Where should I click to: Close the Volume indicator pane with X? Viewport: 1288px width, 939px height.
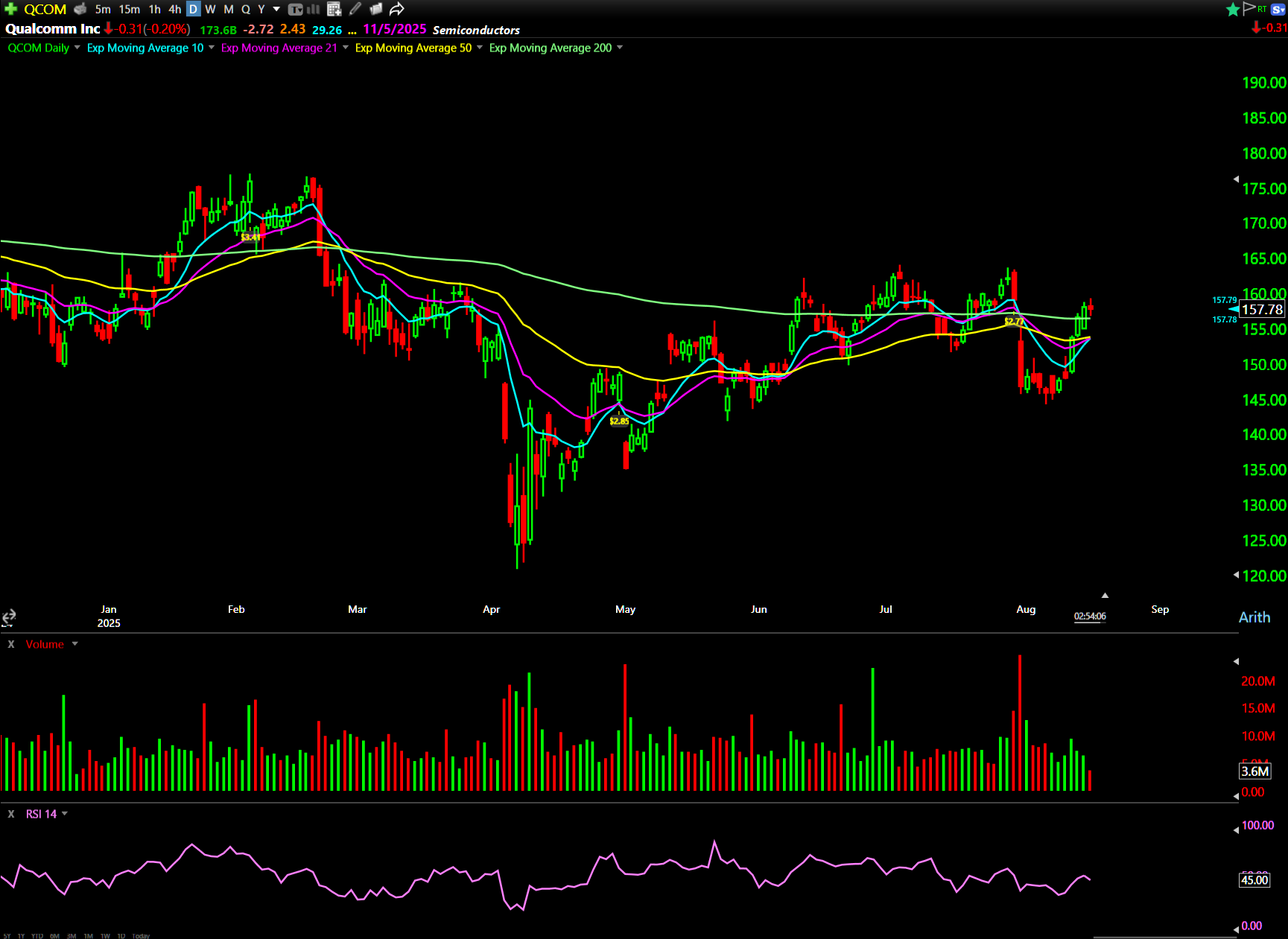click(x=11, y=644)
